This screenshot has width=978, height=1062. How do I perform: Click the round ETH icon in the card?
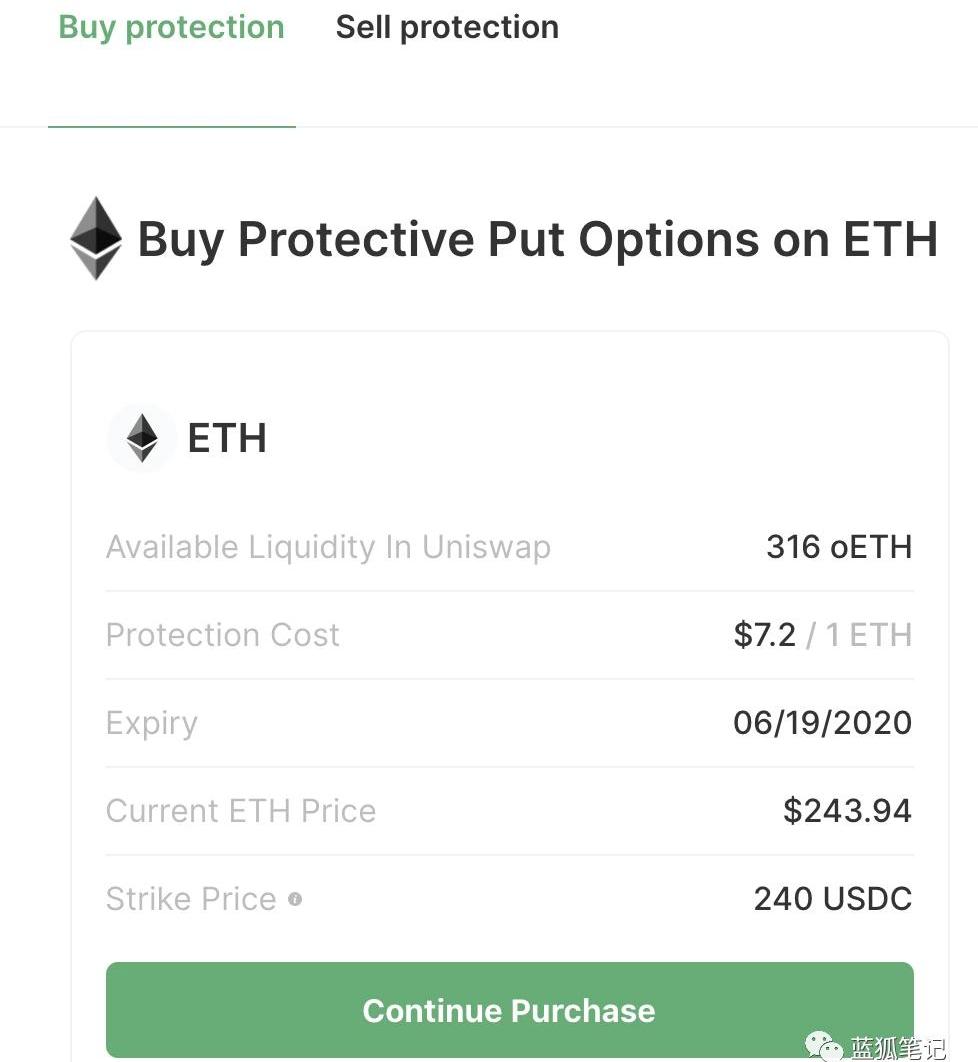142,438
